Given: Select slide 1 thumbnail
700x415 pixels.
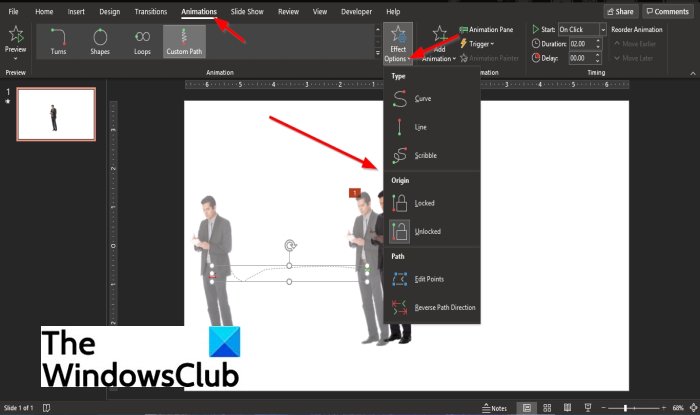Looking at the screenshot, I should [x=56, y=114].
